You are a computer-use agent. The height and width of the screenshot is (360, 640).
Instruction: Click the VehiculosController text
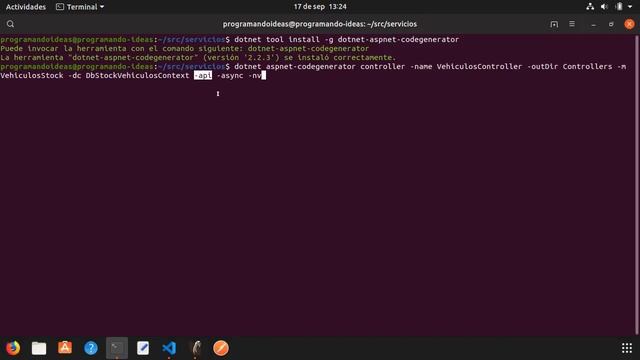[479, 67]
